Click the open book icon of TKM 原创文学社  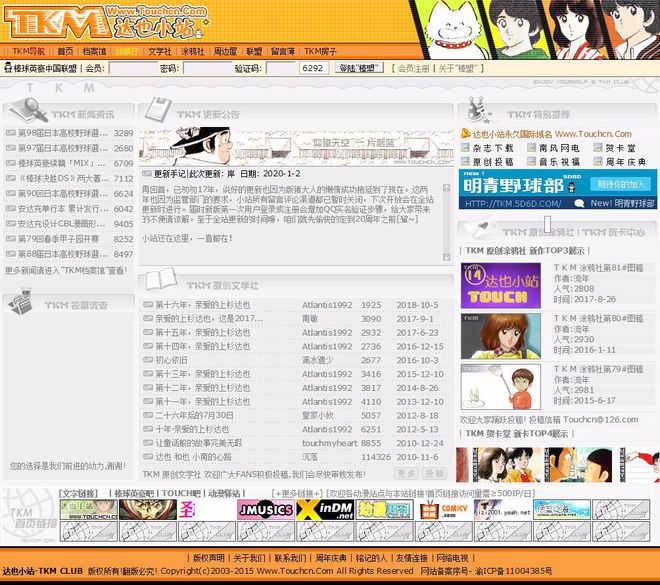161,279
